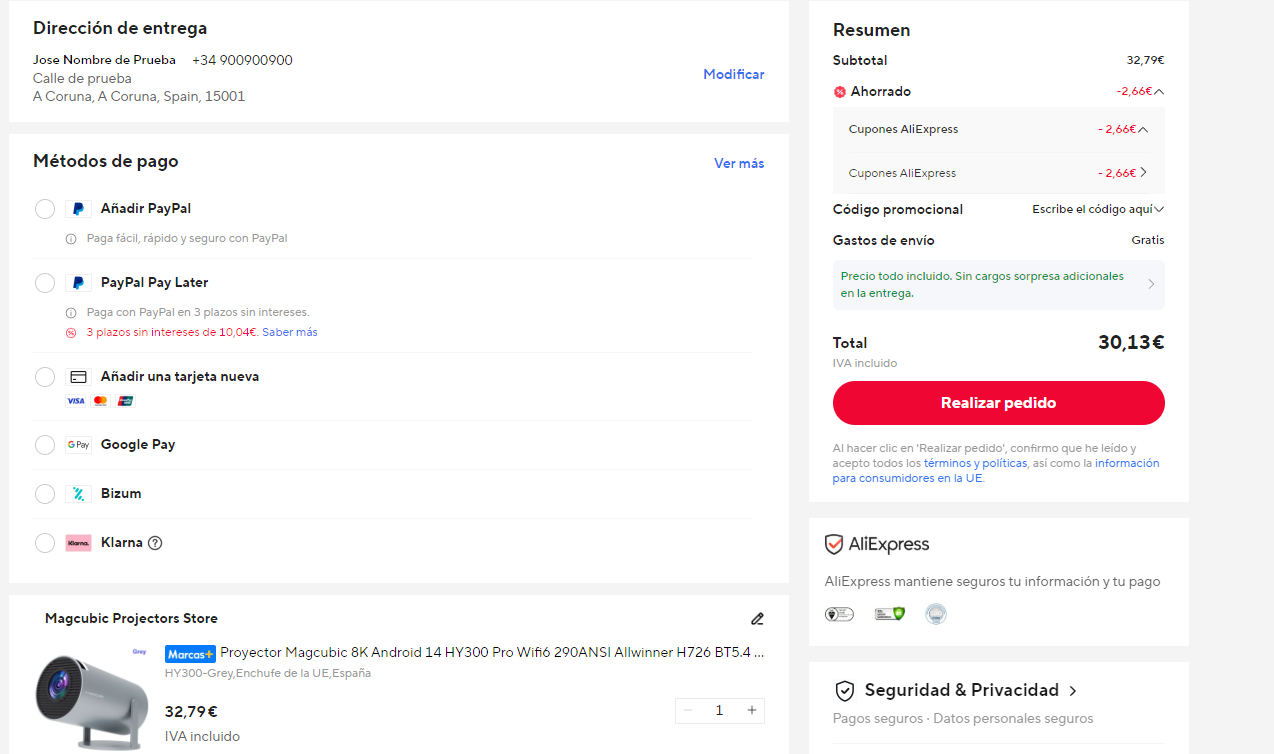Open the Saber más link
1274x754 pixels.
pyautogui.click(x=290, y=333)
